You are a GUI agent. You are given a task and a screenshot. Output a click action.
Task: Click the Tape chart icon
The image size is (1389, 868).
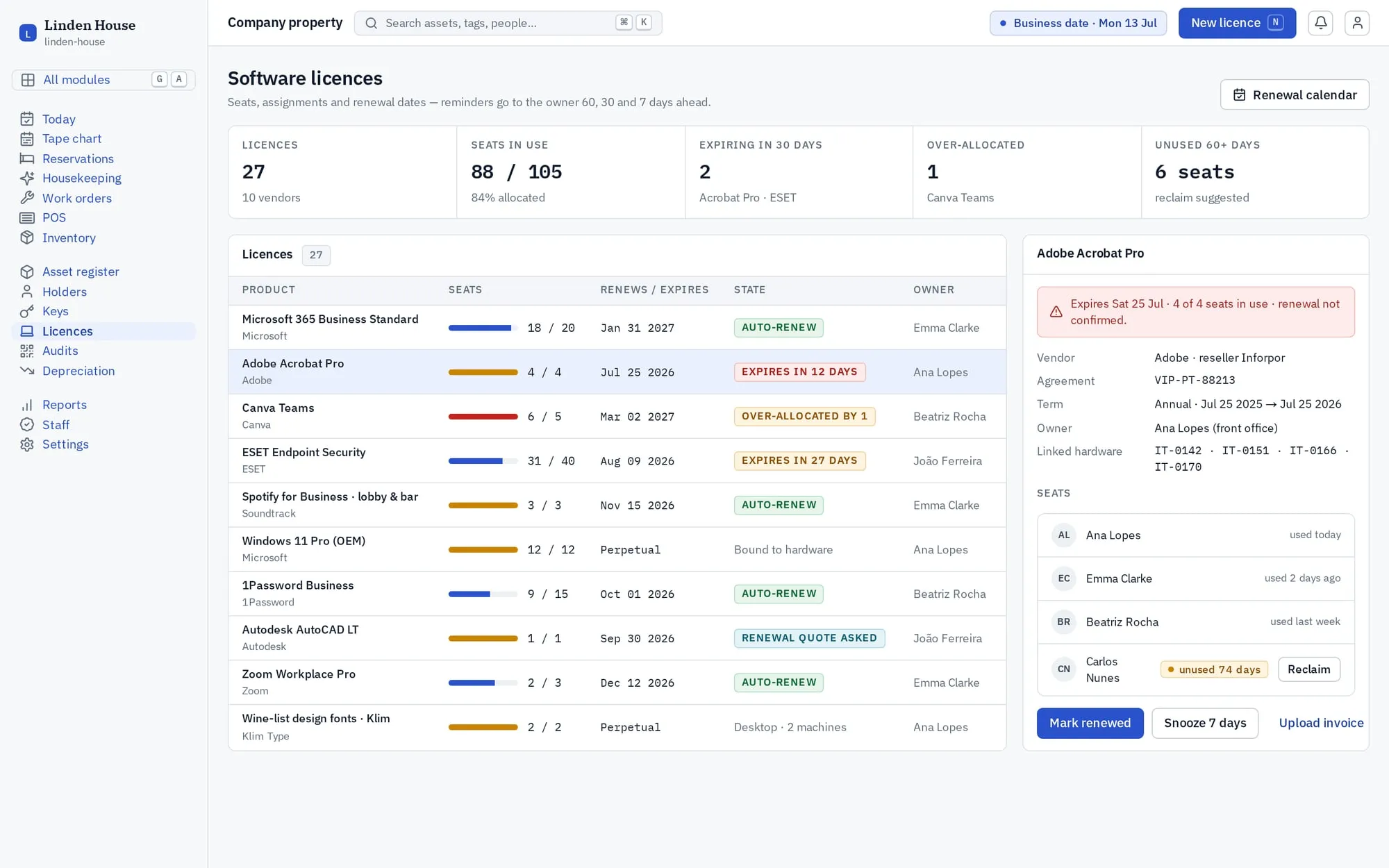pos(27,139)
